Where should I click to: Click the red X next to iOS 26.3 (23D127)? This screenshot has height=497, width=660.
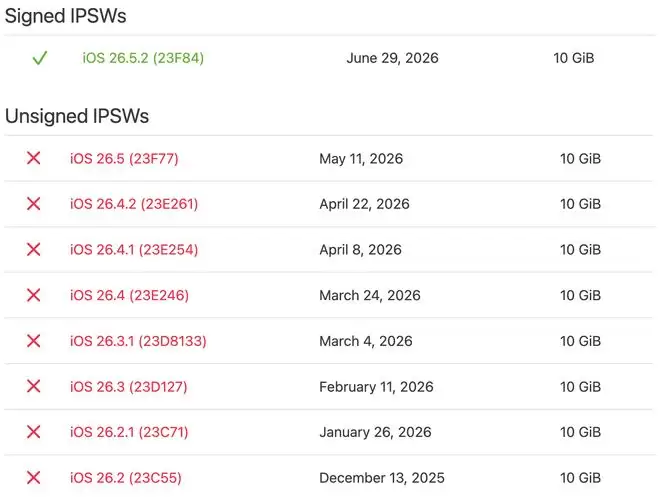click(34, 386)
